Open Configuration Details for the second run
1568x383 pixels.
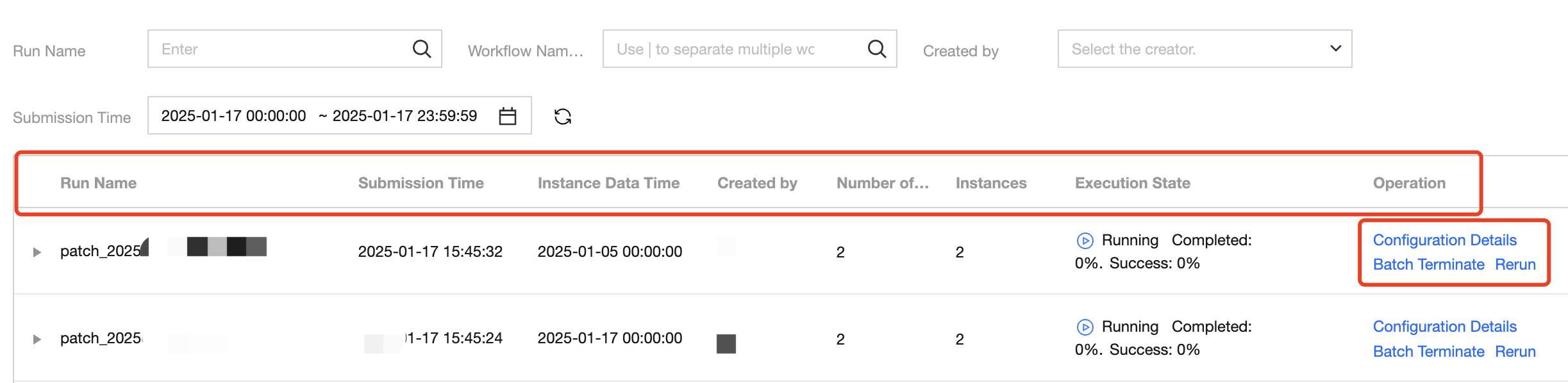click(1444, 327)
